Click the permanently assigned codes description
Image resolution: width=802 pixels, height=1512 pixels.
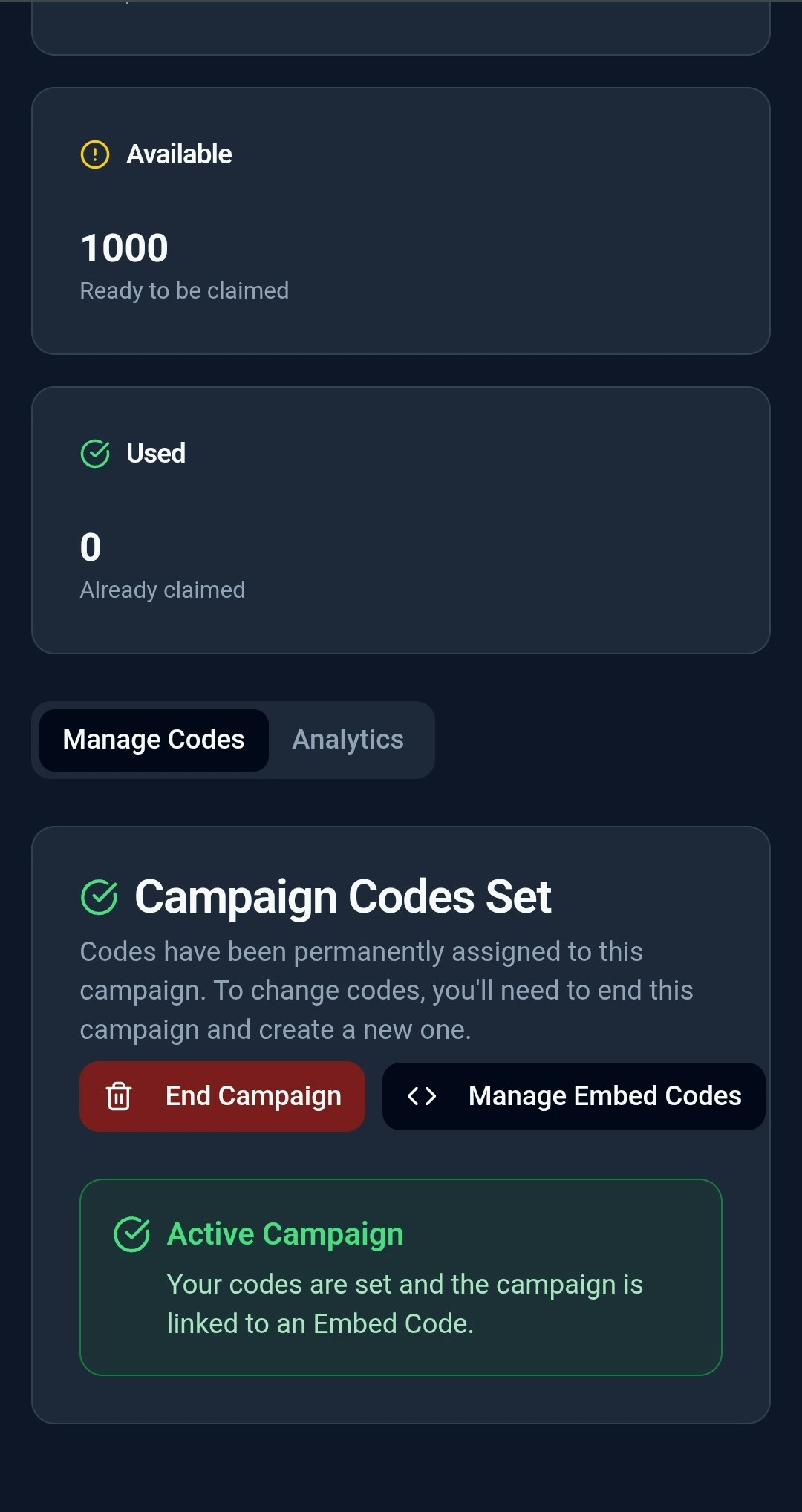(x=386, y=991)
